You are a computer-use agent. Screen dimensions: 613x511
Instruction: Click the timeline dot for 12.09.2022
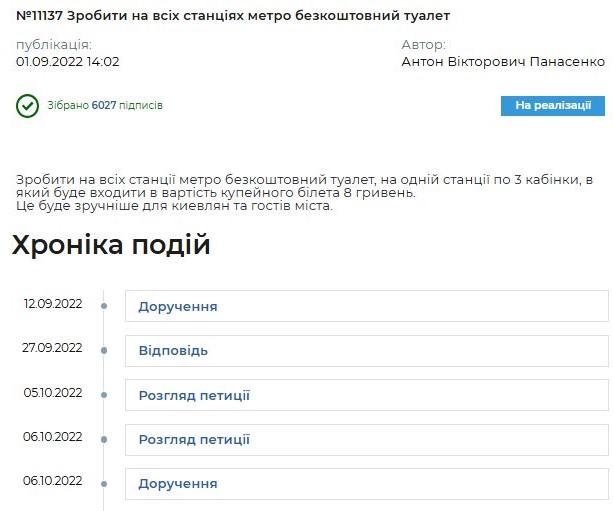point(104,306)
